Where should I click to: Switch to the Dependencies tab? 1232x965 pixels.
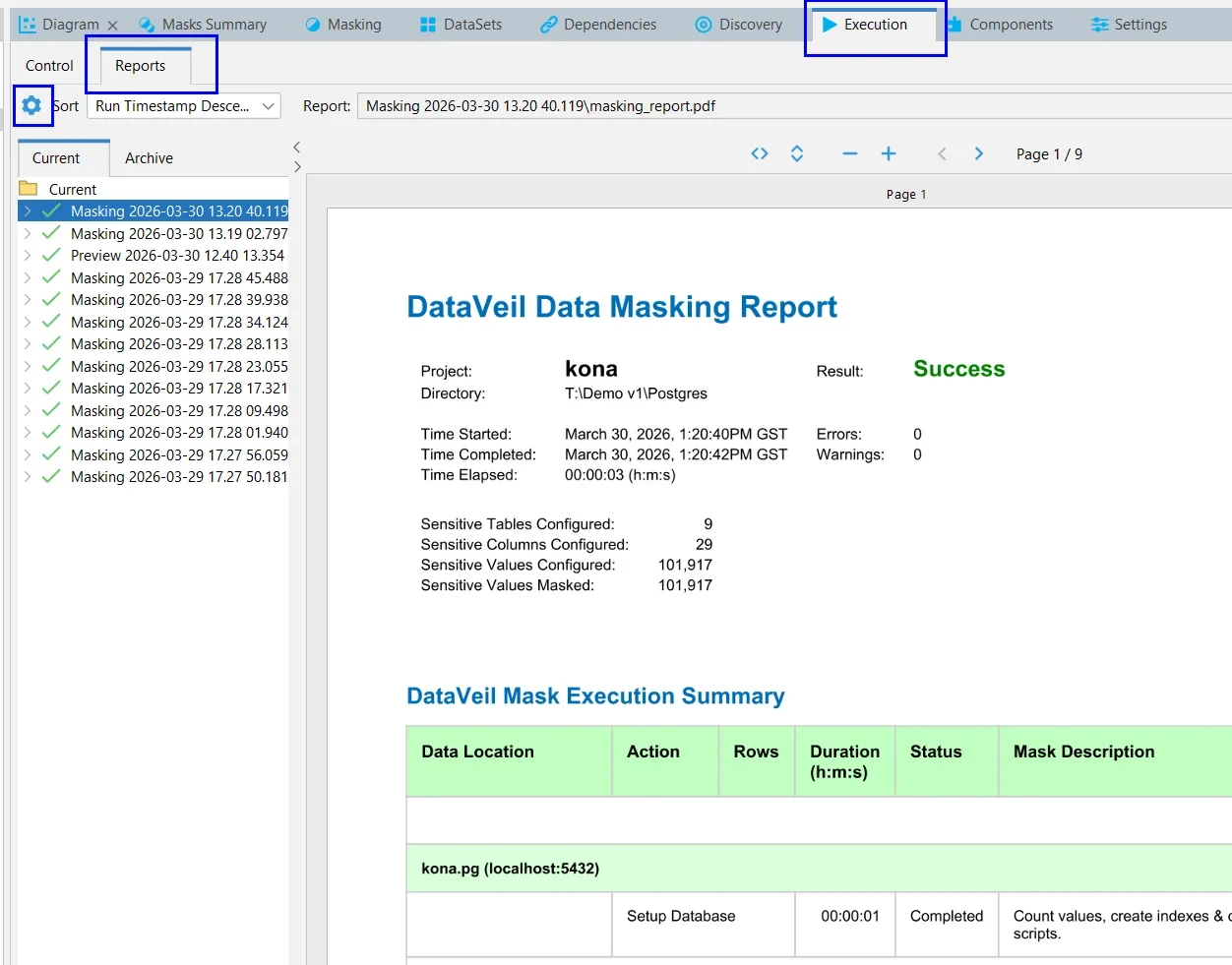pos(598,25)
